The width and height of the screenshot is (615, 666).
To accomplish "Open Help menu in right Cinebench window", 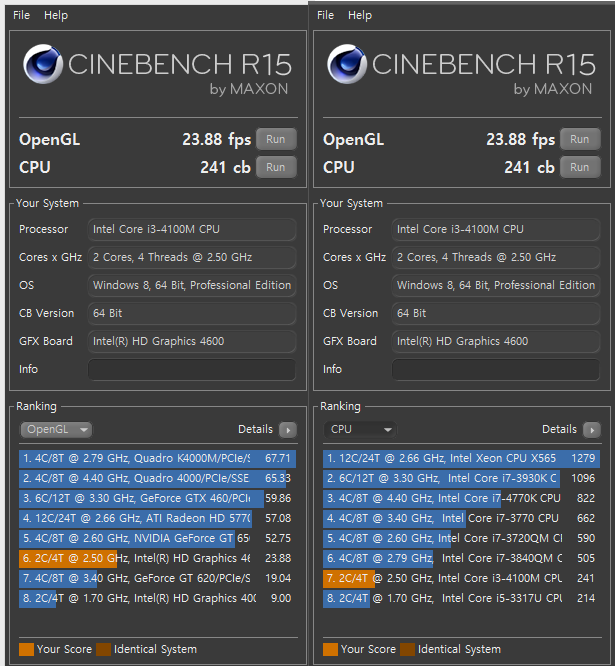I will [x=360, y=15].
